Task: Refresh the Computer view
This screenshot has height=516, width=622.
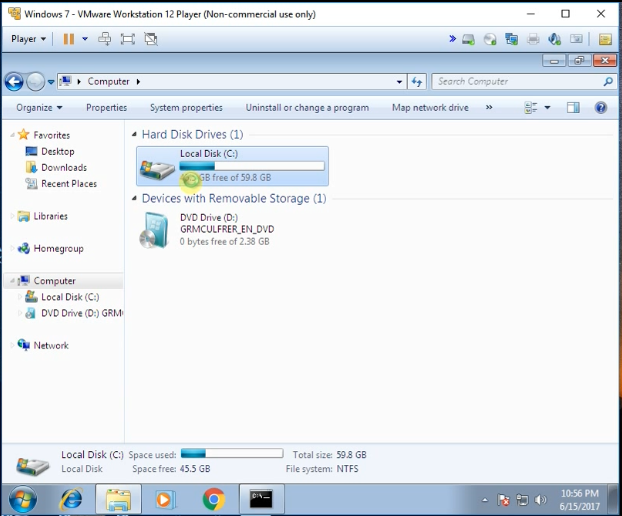Action: 417,82
